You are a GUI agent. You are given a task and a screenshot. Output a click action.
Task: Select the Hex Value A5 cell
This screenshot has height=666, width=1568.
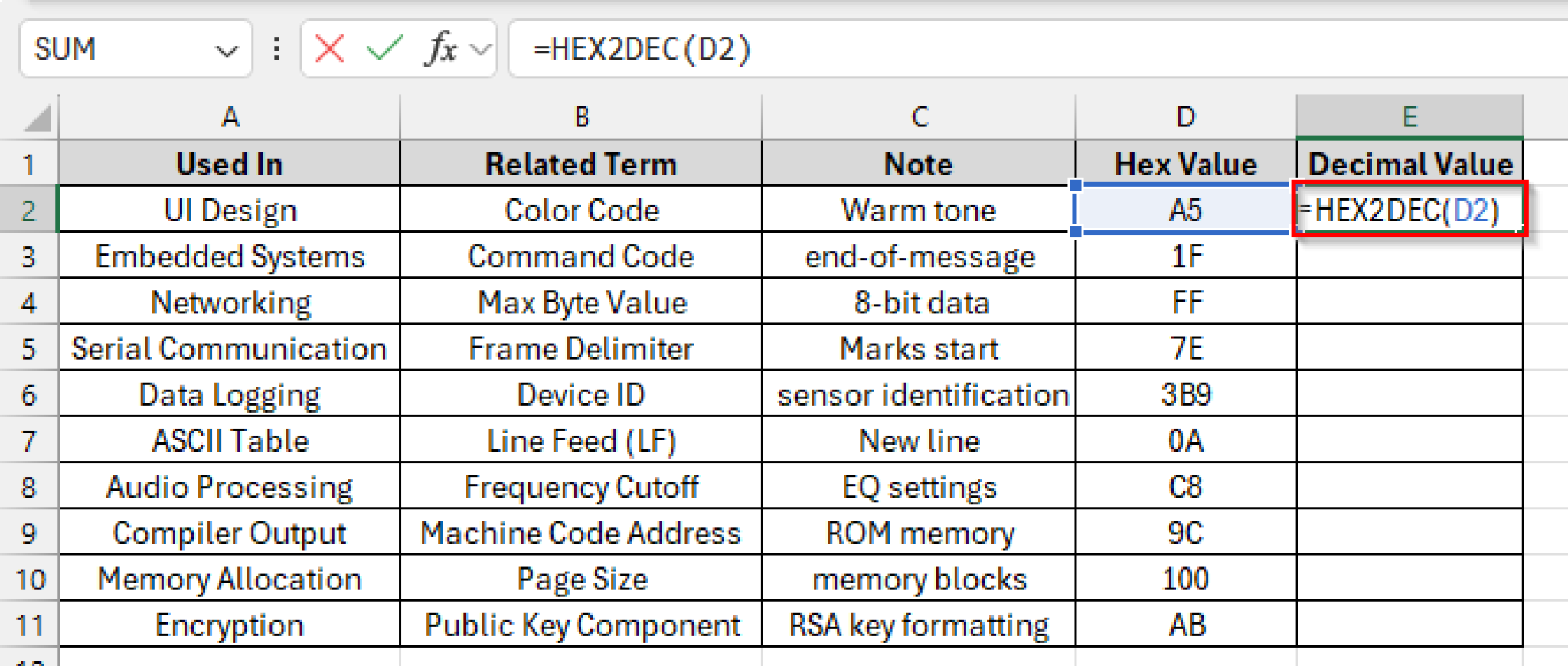(1184, 209)
